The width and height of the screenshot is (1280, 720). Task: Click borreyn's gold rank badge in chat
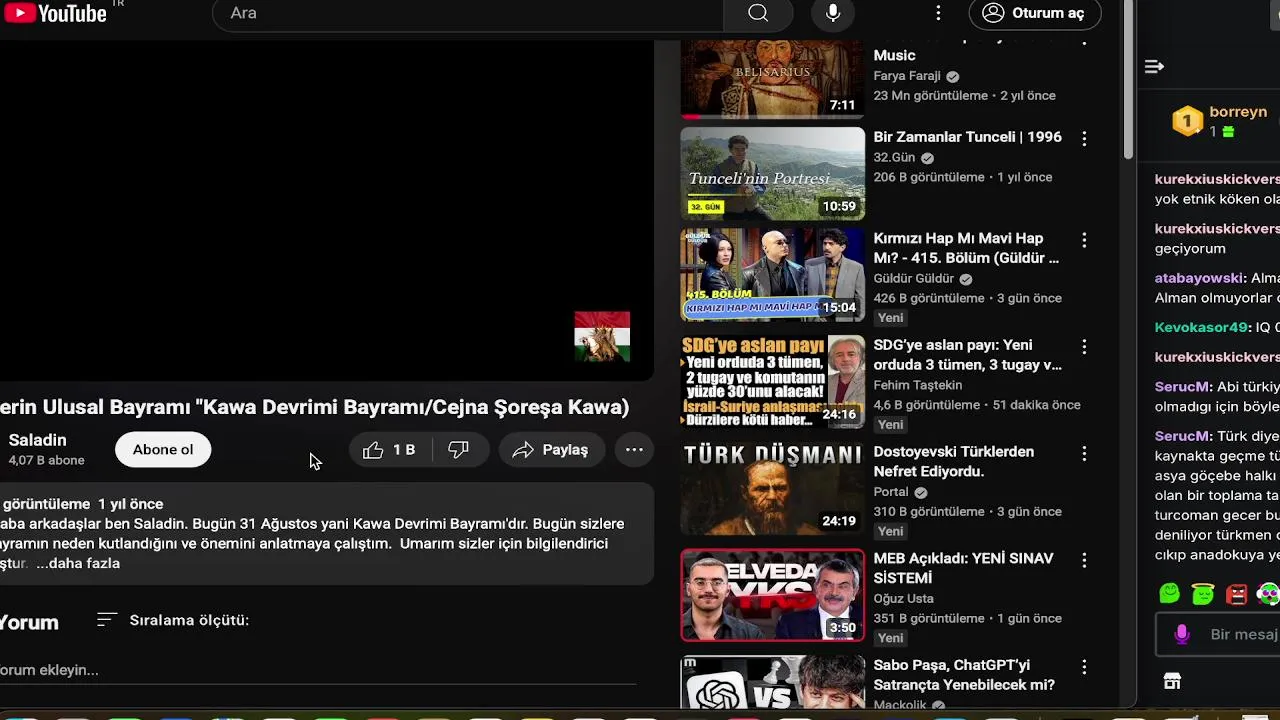pos(1187,121)
